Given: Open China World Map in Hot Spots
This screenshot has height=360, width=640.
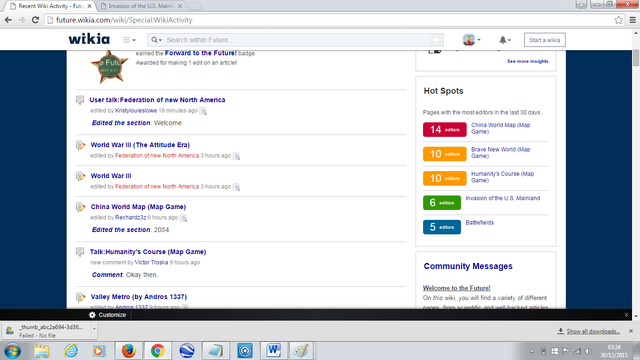Looking at the screenshot, I should point(500,128).
